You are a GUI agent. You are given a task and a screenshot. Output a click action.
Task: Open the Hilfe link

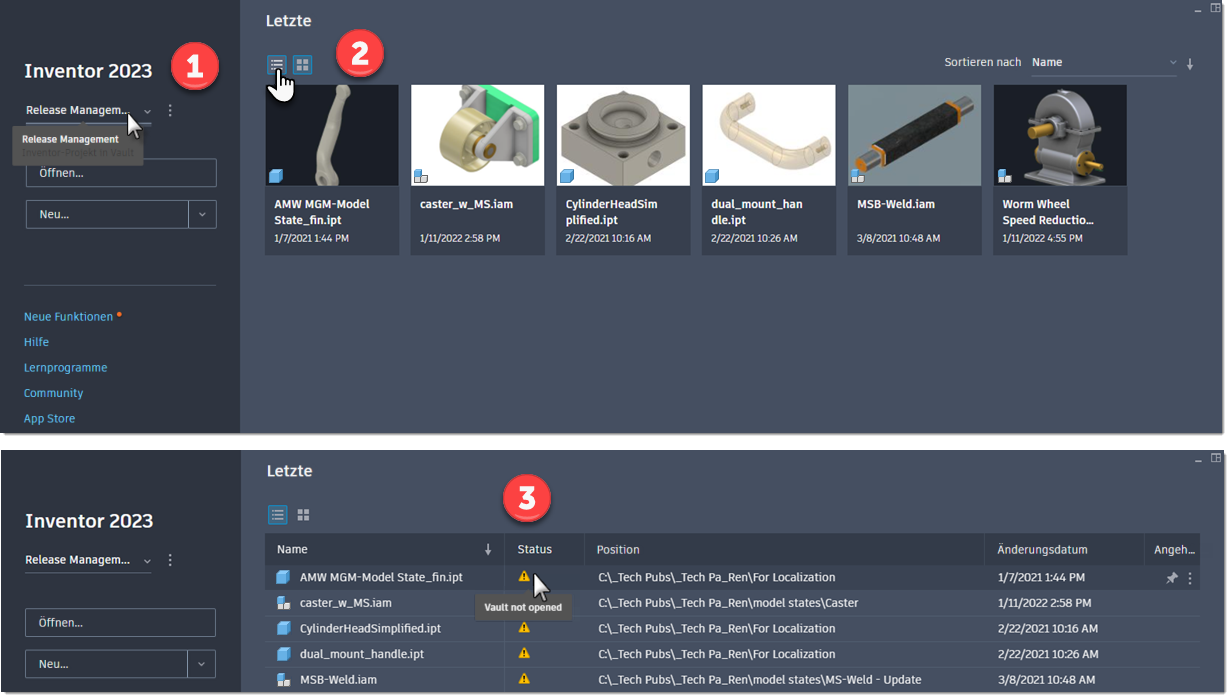[36, 342]
